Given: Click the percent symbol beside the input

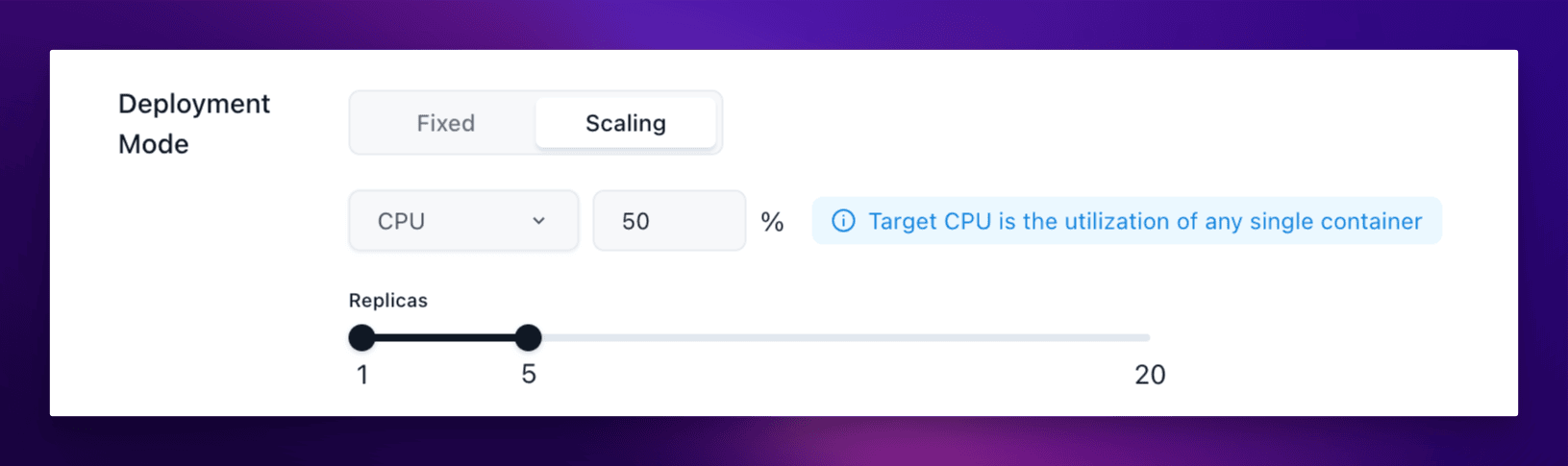Looking at the screenshot, I should pyautogui.click(x=772, y=222).
